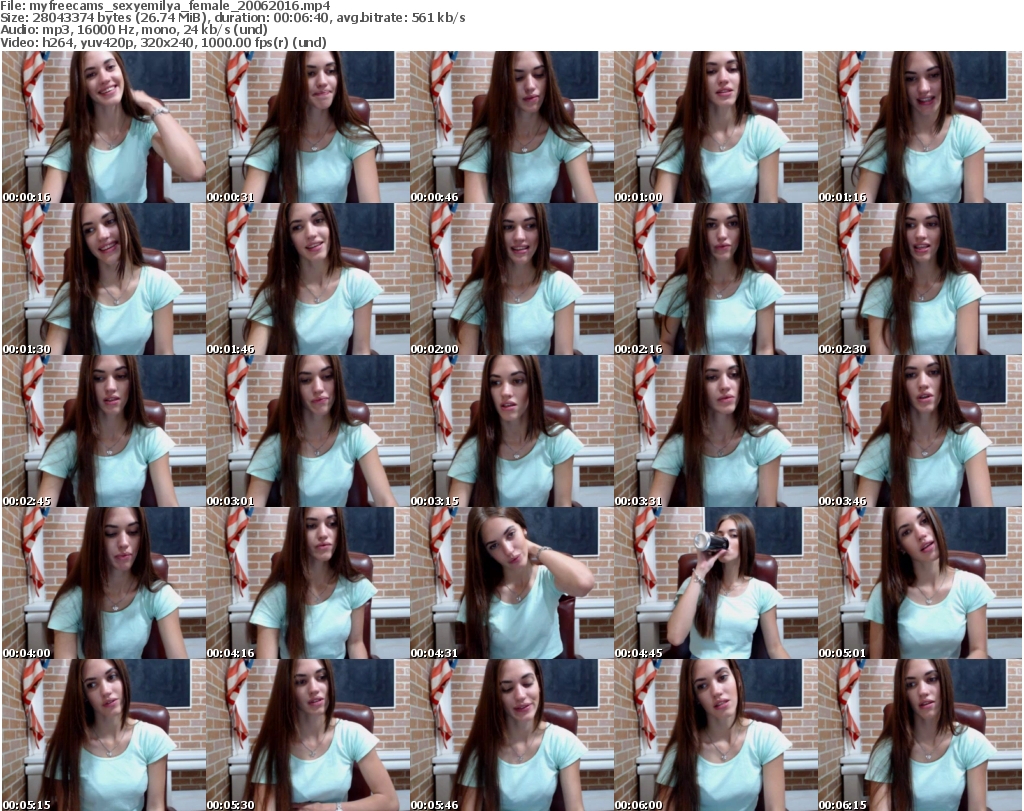Image resolution: width=1024 pixels, height=811 pixels.
Task: Choose the 00:05:01 video frame
Action: pyautogui.click(x=920, y=583)
